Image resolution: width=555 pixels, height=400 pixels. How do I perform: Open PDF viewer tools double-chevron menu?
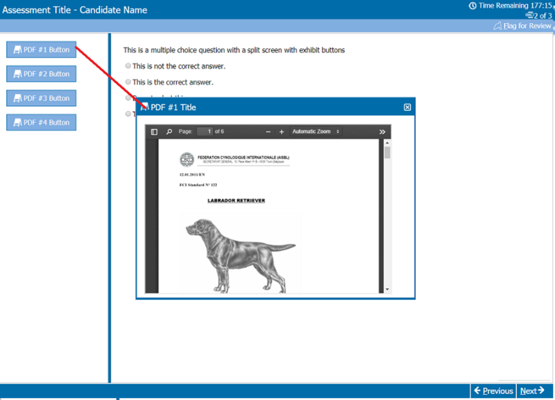(382, 132)
